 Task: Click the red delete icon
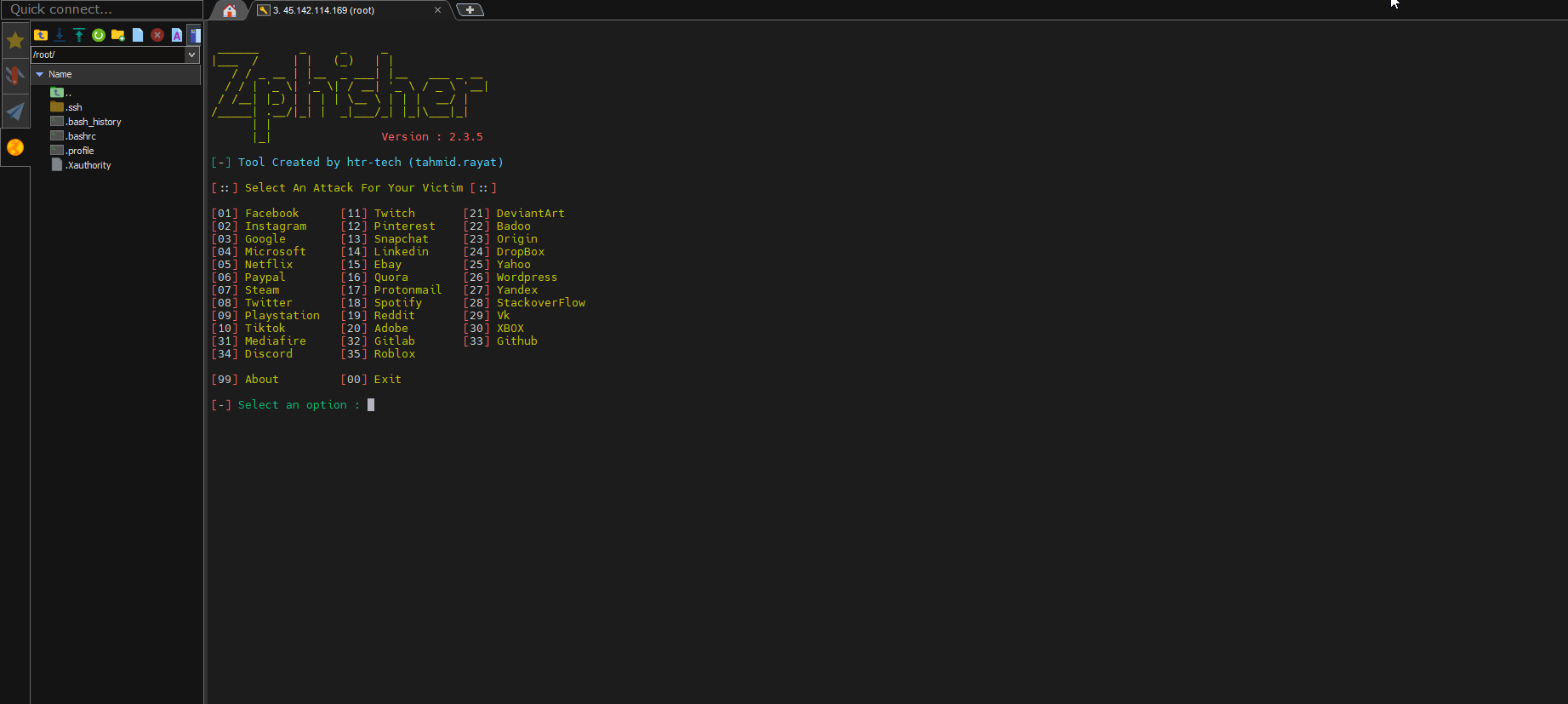click(x=157, y=35)
